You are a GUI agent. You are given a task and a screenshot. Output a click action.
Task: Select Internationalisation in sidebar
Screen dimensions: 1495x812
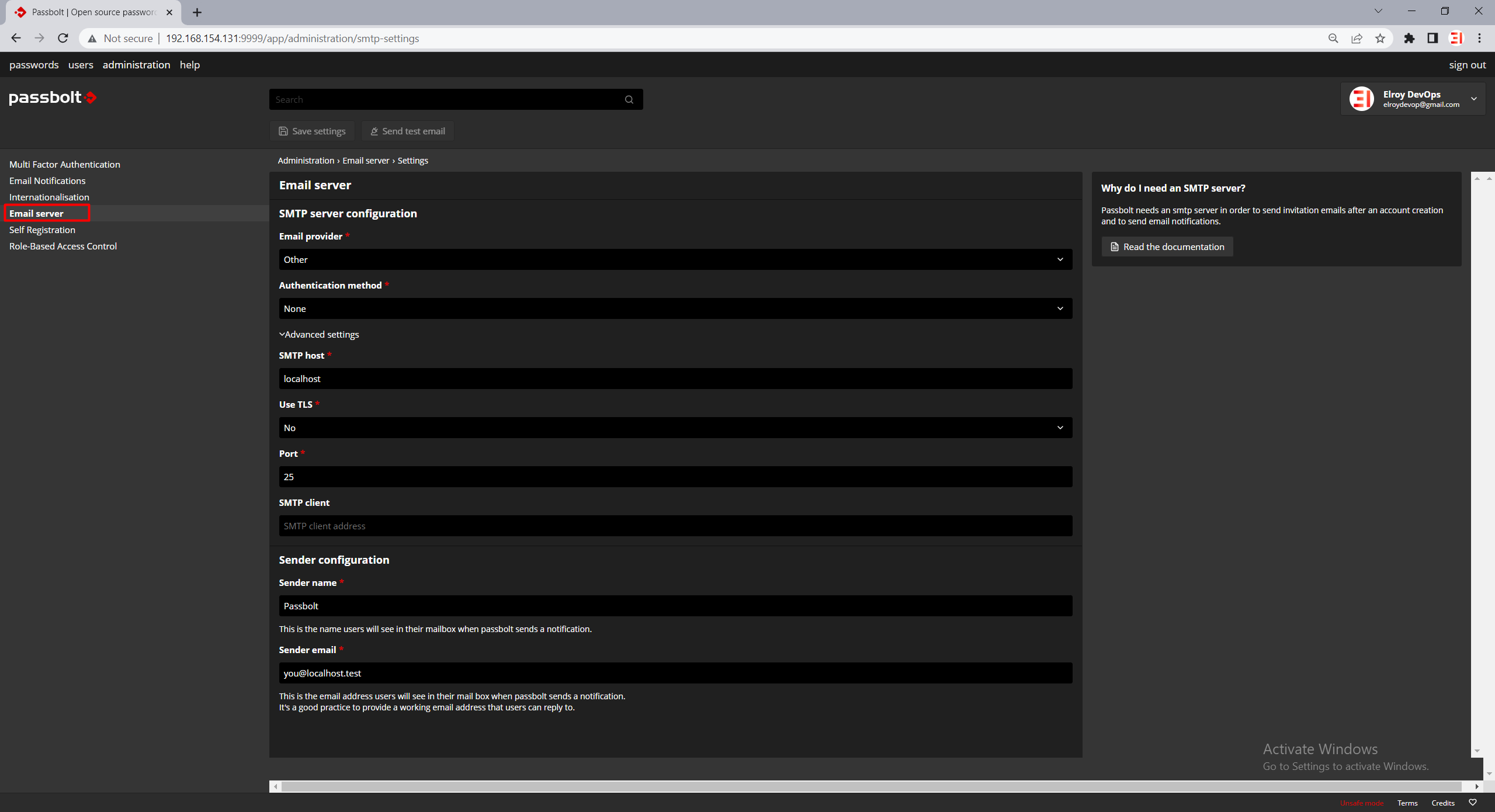click(49, 197)
